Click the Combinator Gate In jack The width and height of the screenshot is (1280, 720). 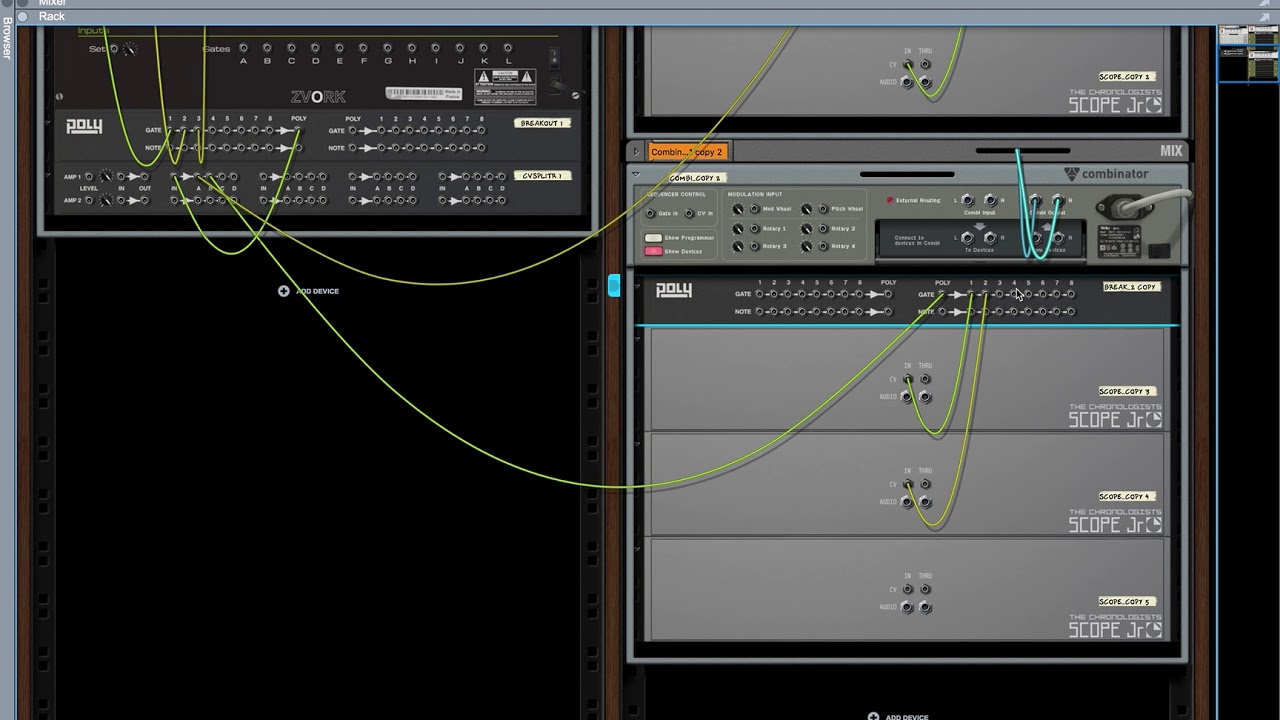(651, 213)
